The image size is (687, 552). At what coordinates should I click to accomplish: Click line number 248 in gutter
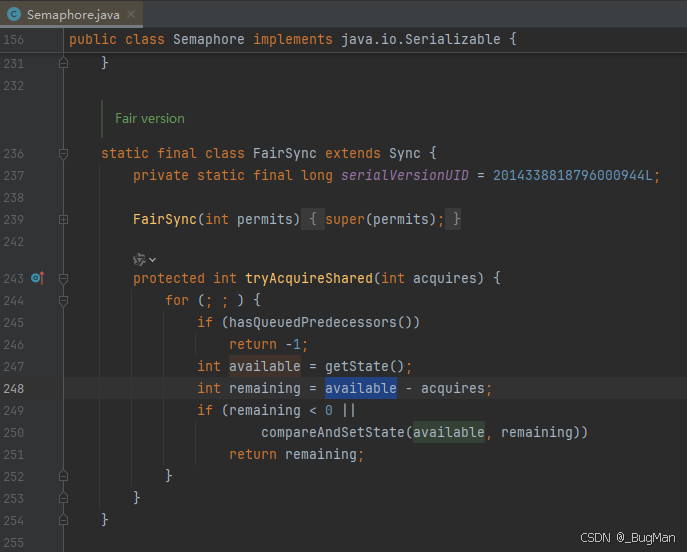tap(14, 389)
